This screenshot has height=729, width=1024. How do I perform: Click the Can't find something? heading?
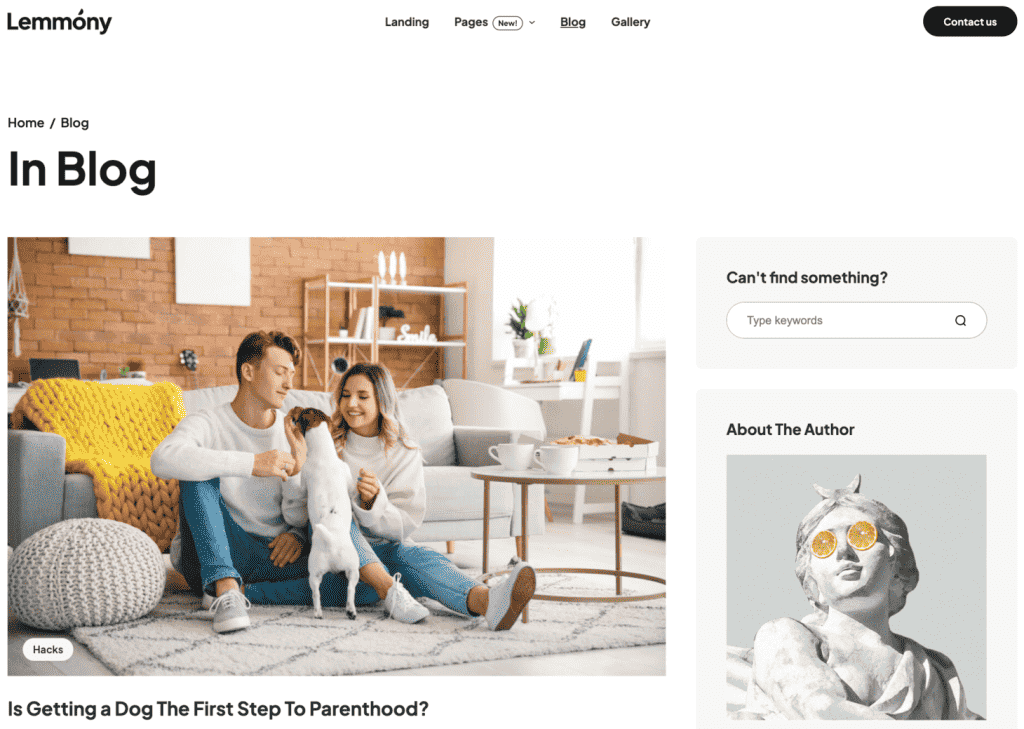pos(807,278)
